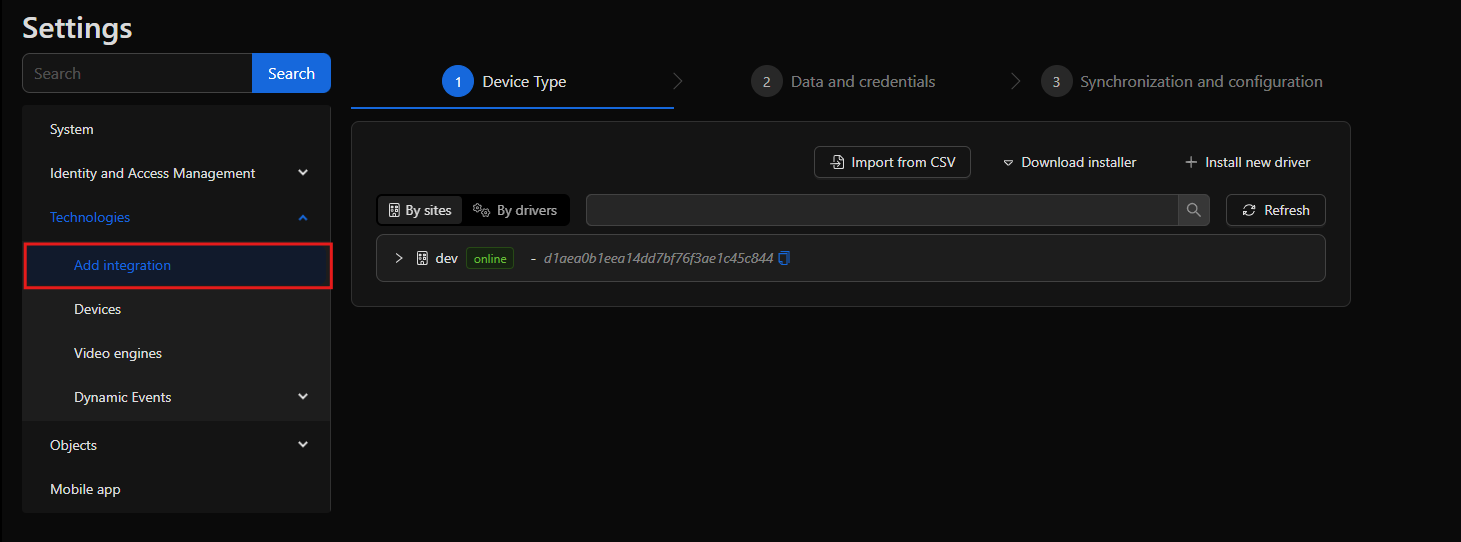Expand the dev site row chevron
This screenshot has height=542, width=1461.
click(399, 258)
